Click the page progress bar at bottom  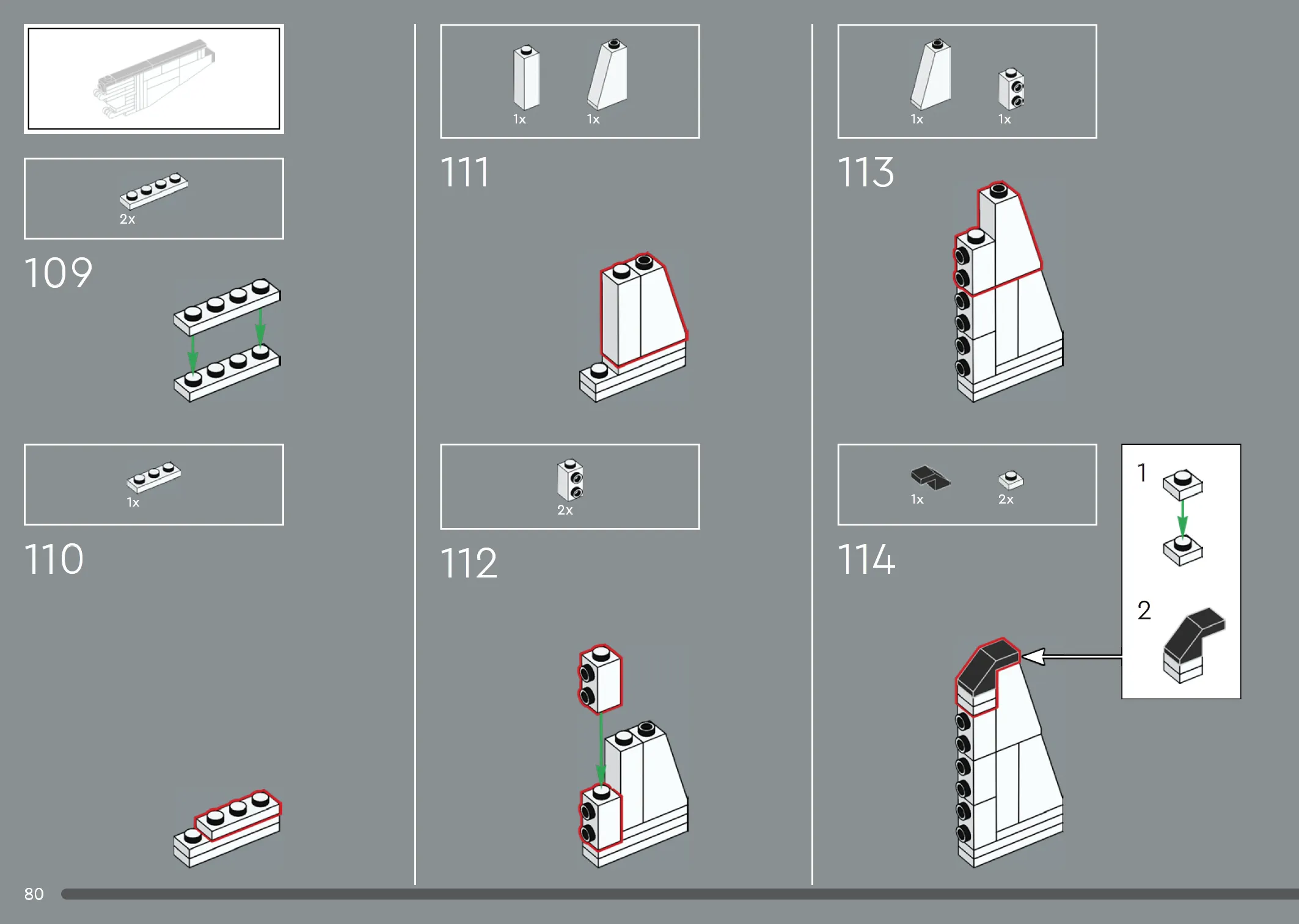point(679,894)
